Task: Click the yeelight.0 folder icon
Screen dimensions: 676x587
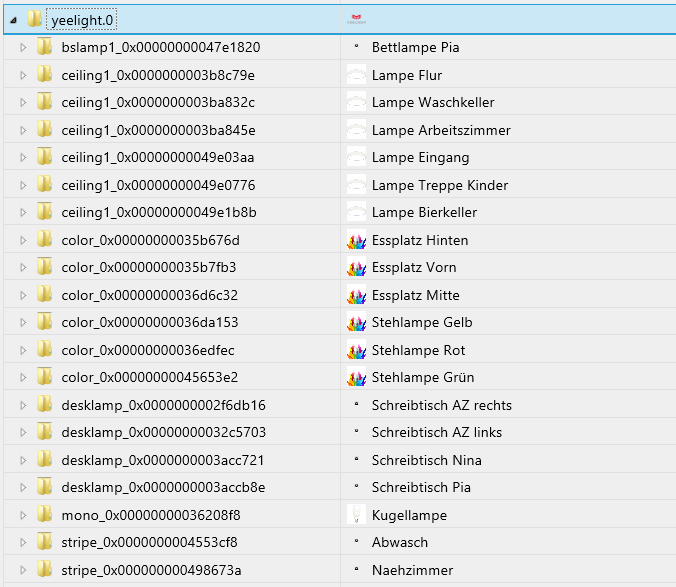Action: (34, 19)
